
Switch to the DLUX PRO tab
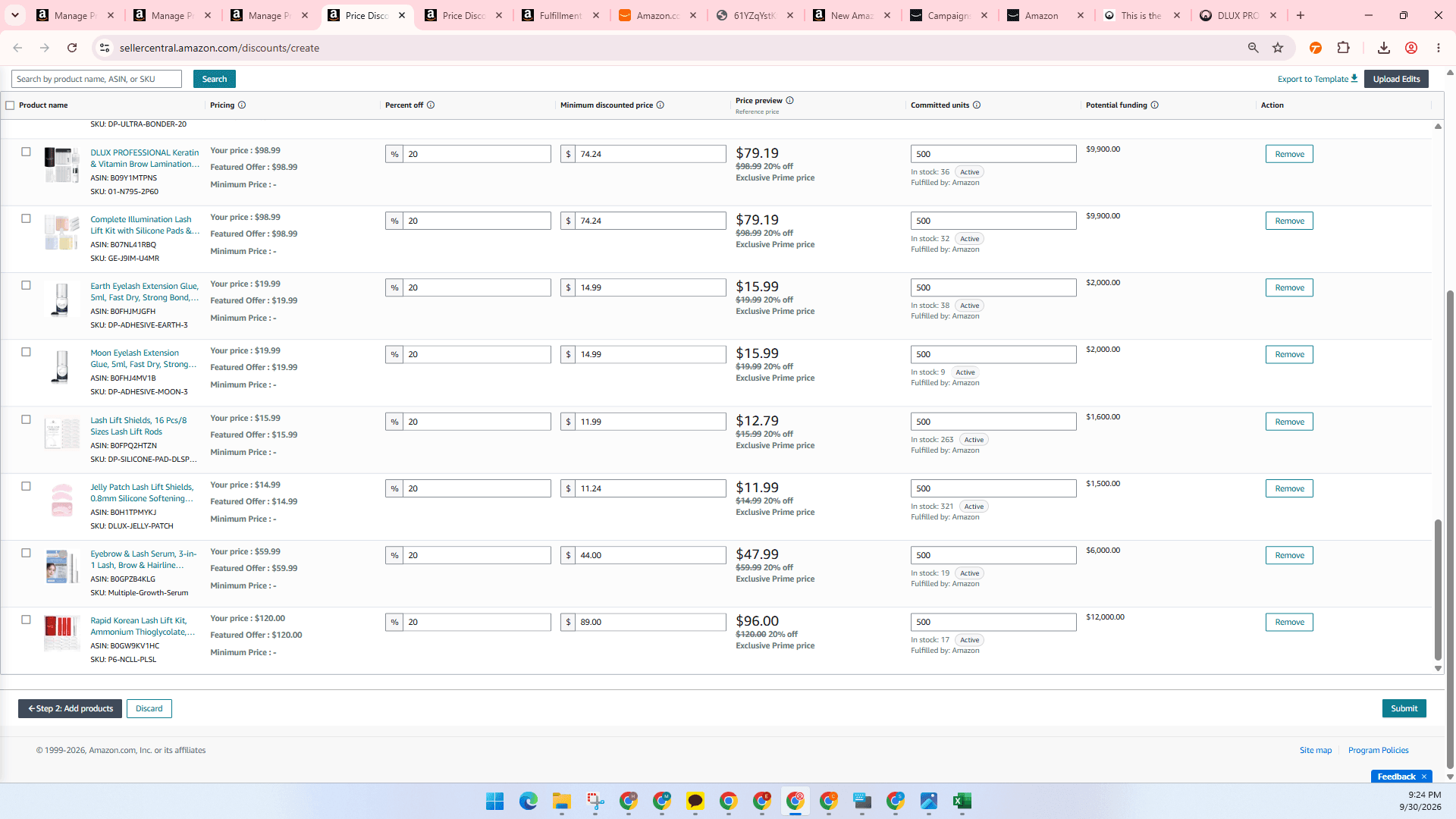[x=1240, y=15]
